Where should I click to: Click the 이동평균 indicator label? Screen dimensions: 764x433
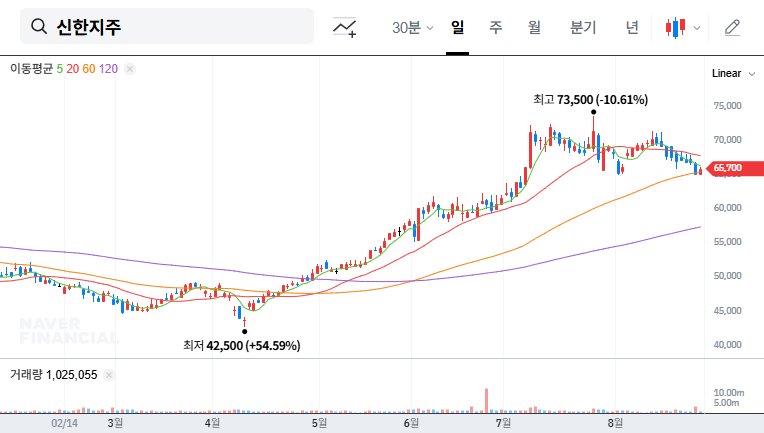[x=31, y=69]
